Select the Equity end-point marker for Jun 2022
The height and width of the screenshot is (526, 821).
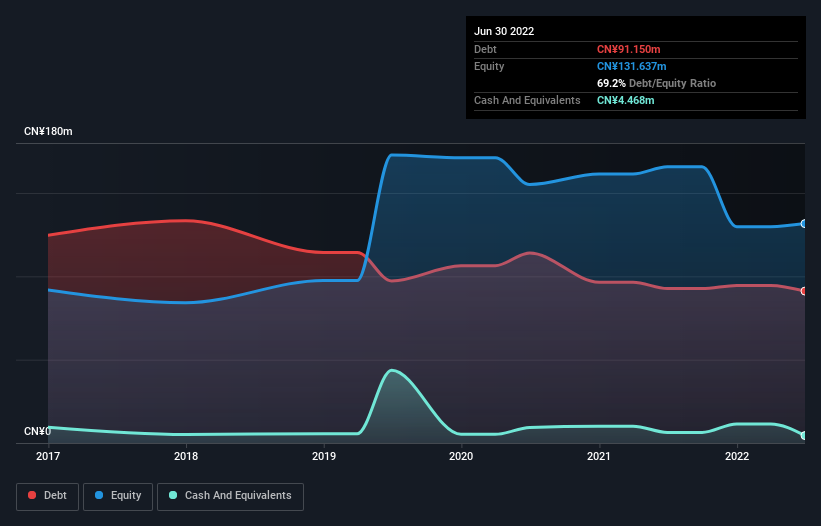tap(804, 223)
